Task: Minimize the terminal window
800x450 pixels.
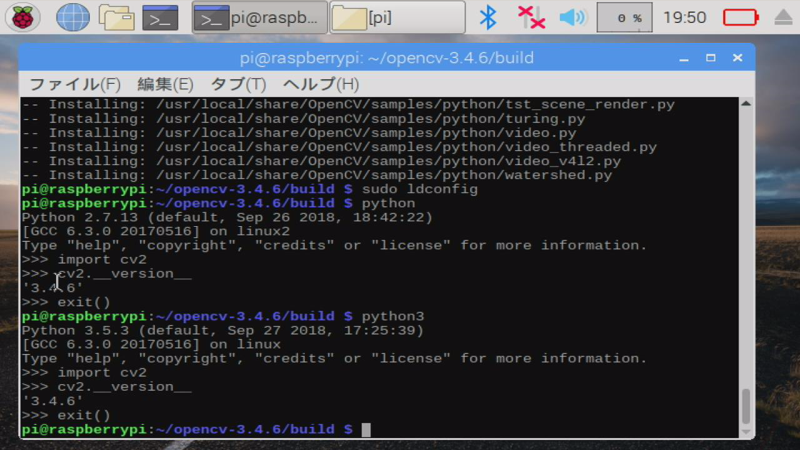Action: tap(684, 58)
